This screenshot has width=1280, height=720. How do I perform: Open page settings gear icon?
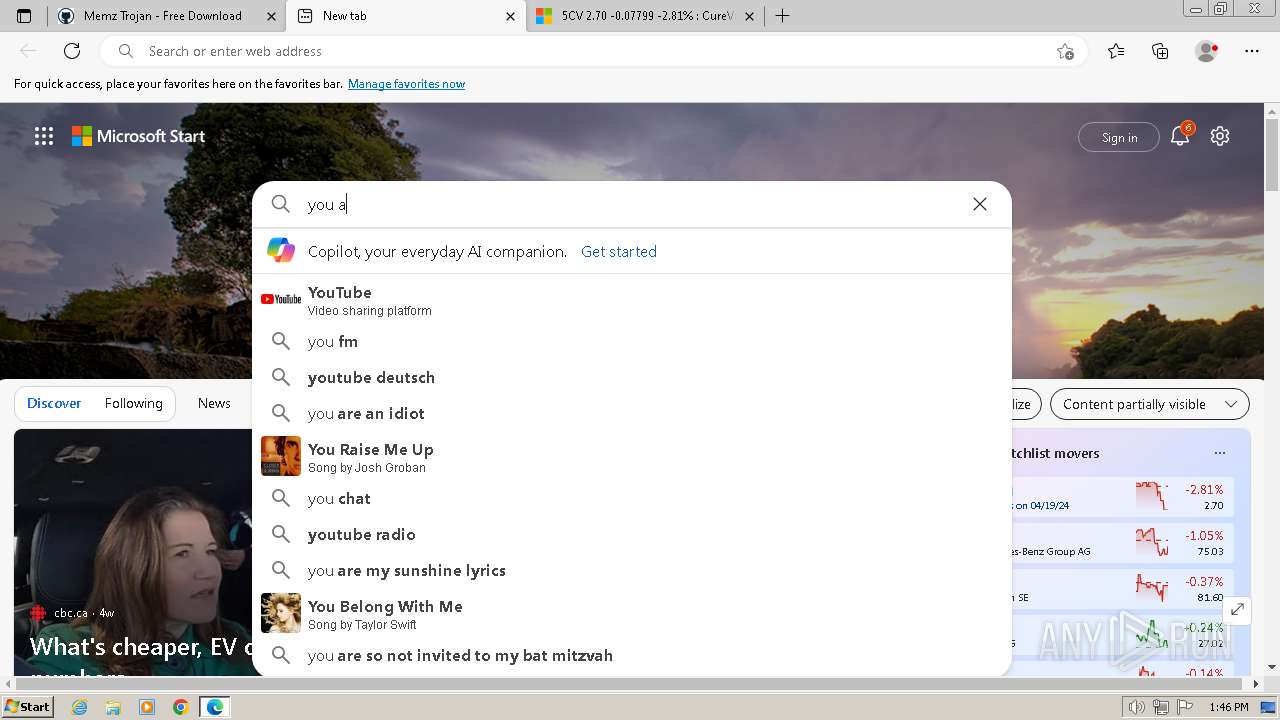(1220, 136)
